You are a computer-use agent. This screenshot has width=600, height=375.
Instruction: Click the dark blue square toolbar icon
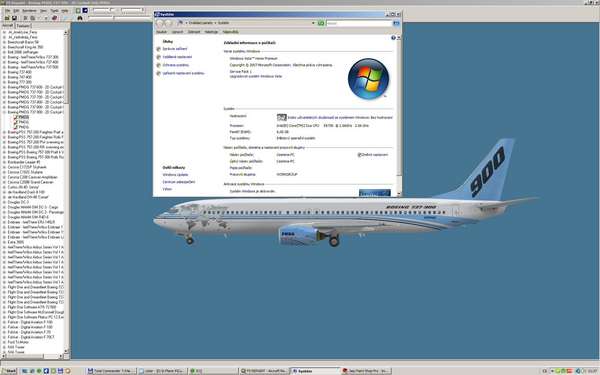85,10
